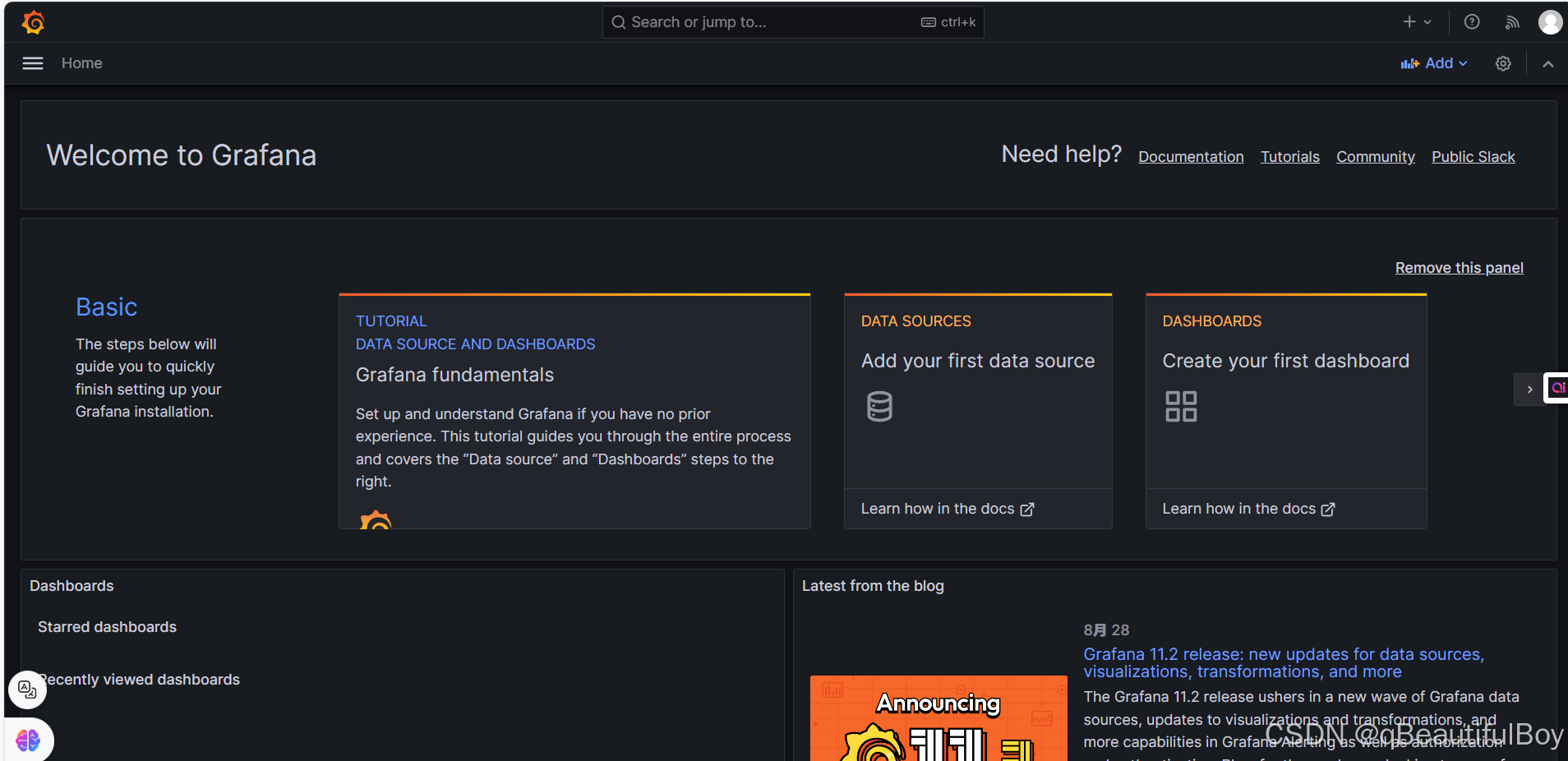Viewport: 1568px width, 761px height.
Task: Open the Grafana fundamentals tutorial card
Action: 574,411
